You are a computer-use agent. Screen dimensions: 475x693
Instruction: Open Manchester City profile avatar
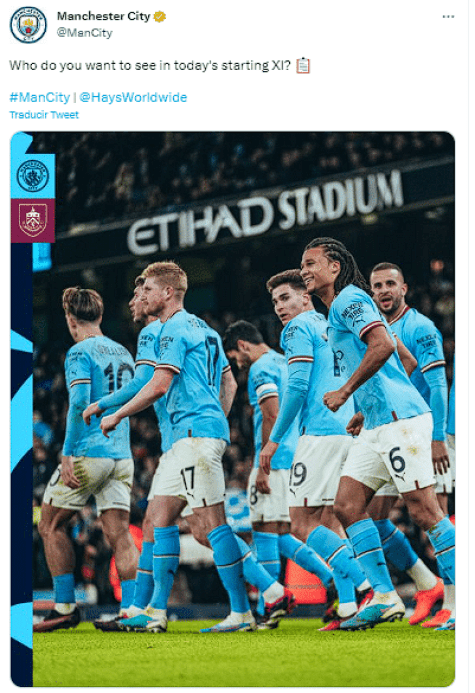pos(28,25)
